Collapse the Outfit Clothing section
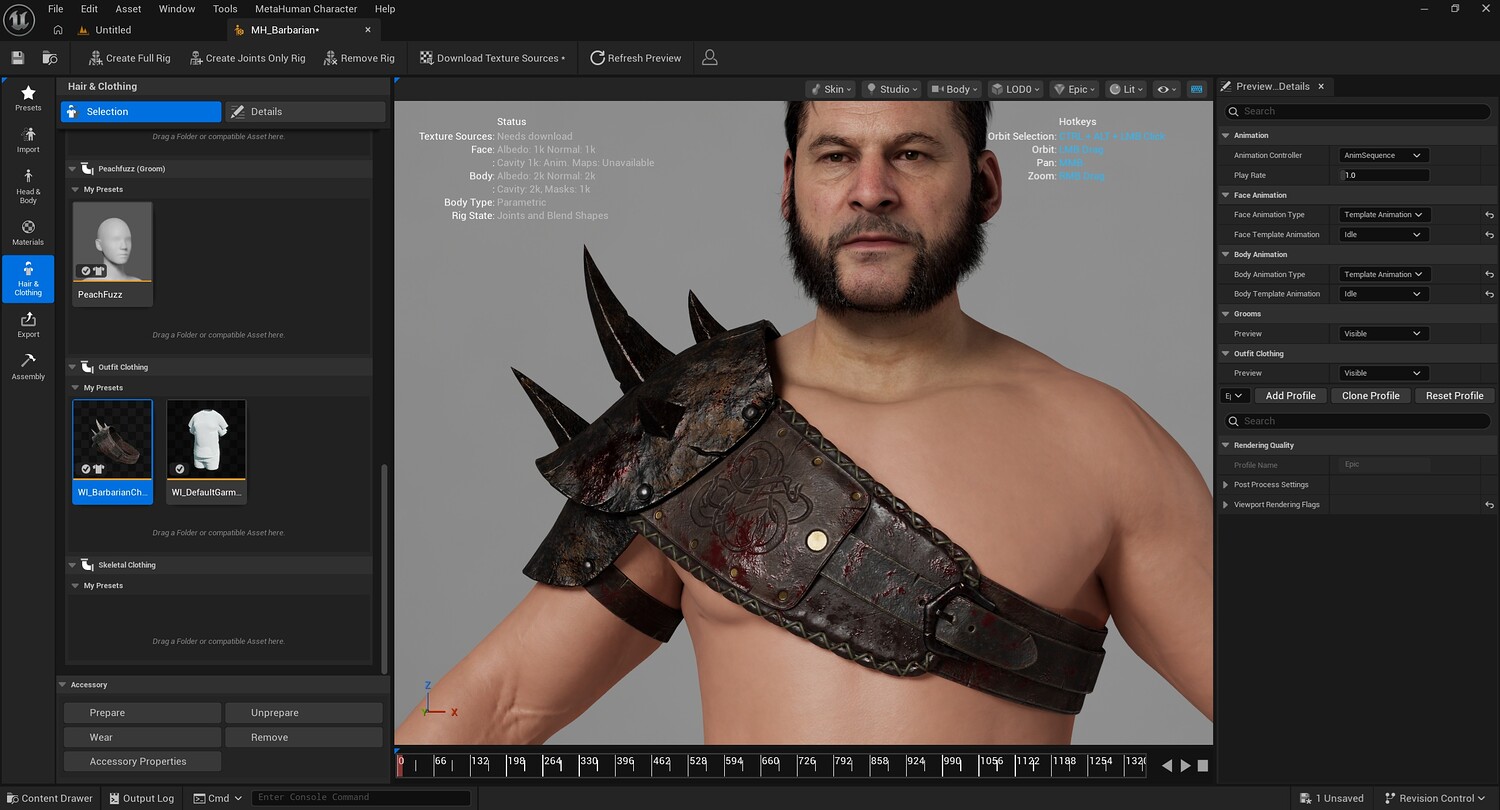 72,367
